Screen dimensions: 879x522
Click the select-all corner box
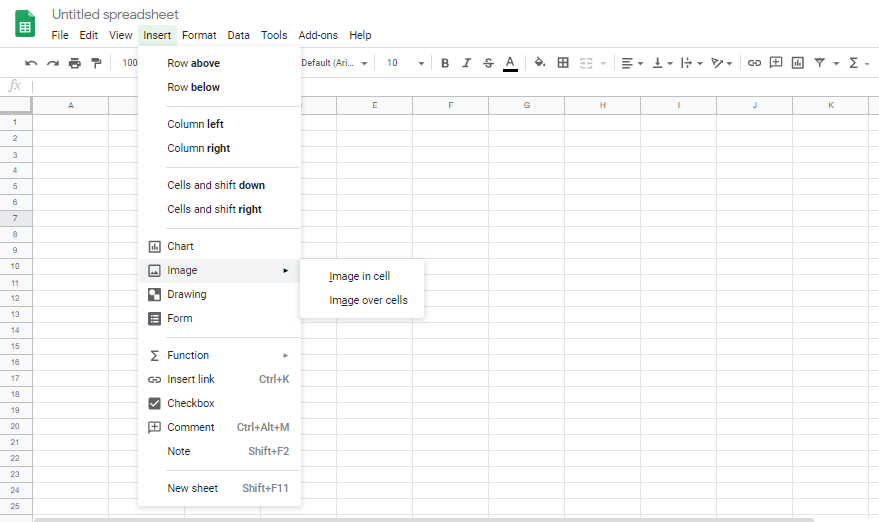(16, 105)
